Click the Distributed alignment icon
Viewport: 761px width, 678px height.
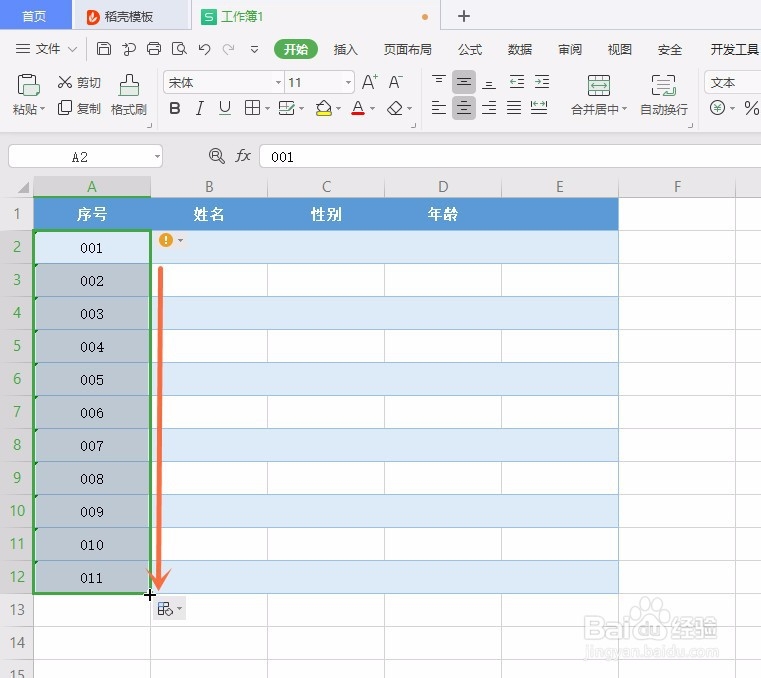click(x=539, y=108)
